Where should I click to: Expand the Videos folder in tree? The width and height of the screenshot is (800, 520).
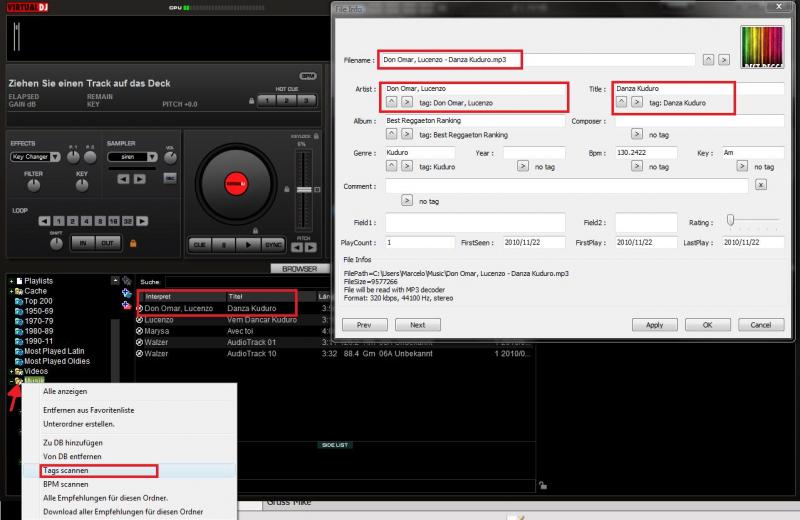(x=12, y=371)
